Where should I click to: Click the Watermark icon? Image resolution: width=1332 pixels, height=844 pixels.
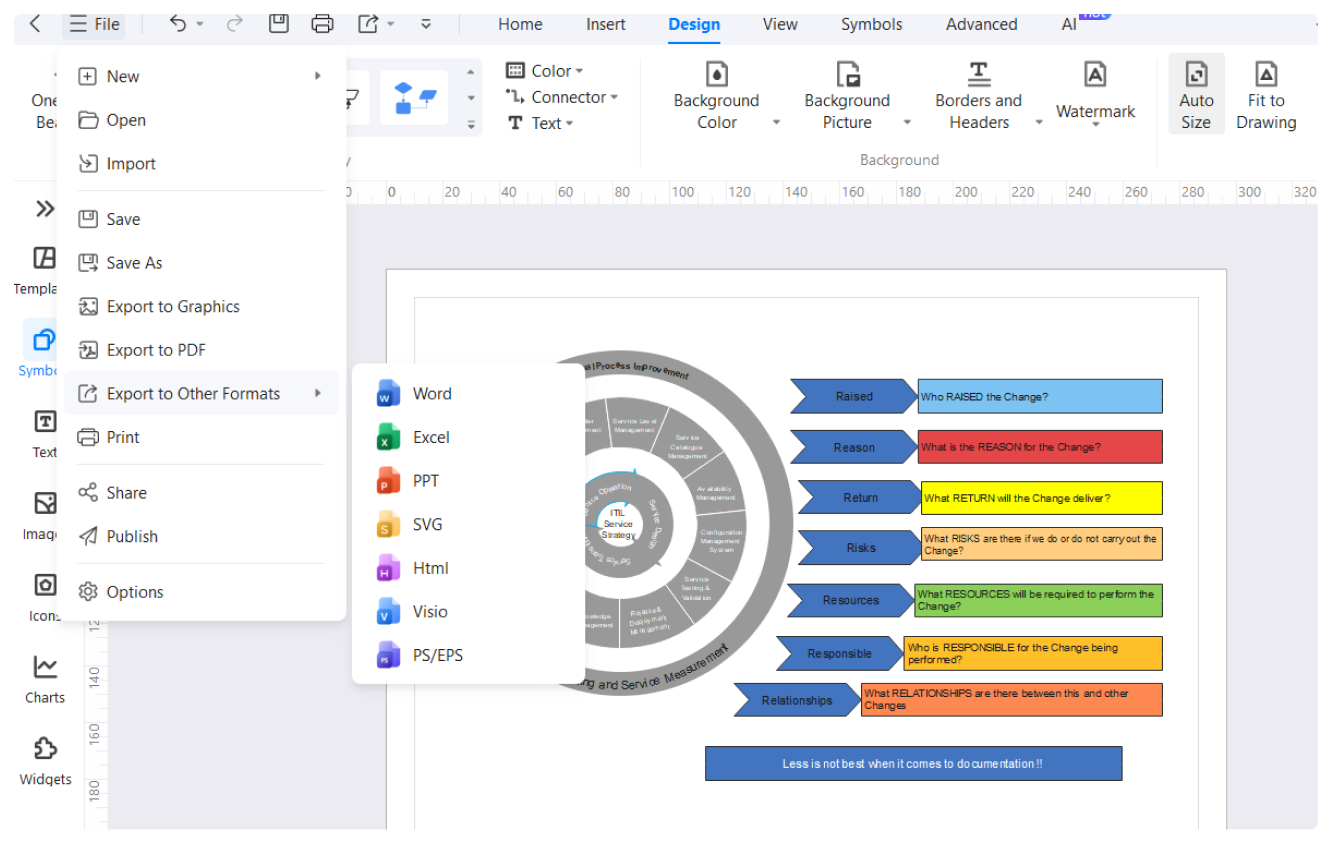pyautogui.click(x=1095, y=74)
